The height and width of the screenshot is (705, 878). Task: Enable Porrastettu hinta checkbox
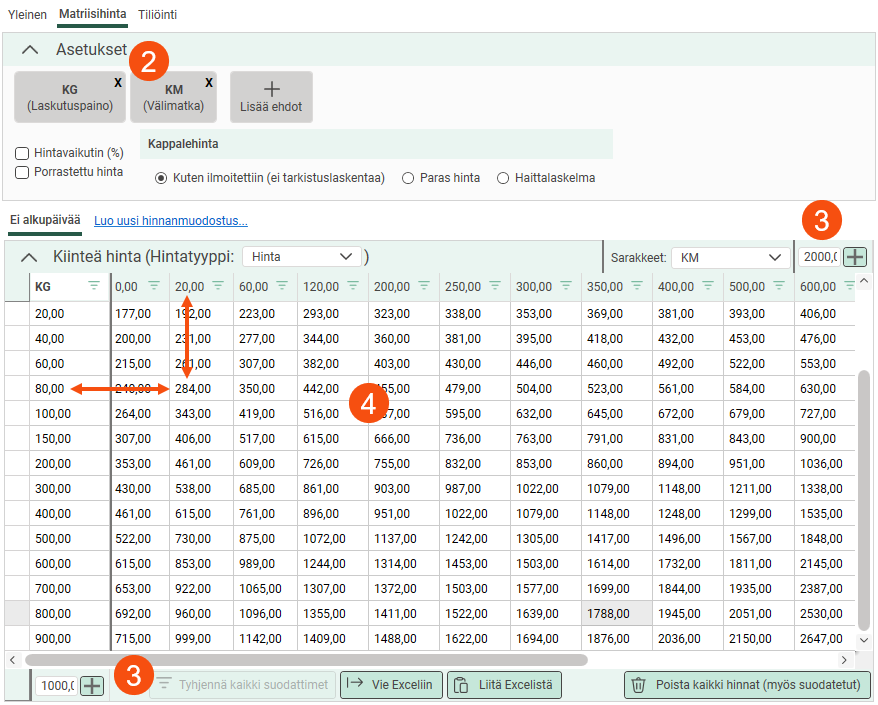pyautogui.click(x=22, y=172)
